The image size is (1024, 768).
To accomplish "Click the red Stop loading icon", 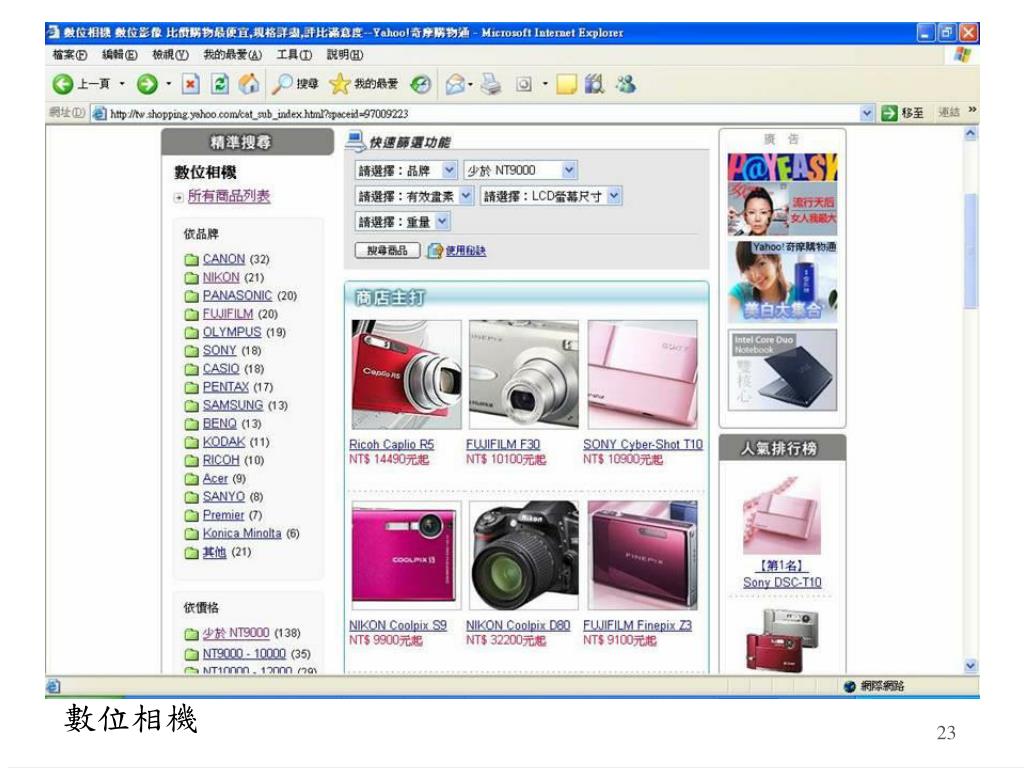I will tap(191, 84).
